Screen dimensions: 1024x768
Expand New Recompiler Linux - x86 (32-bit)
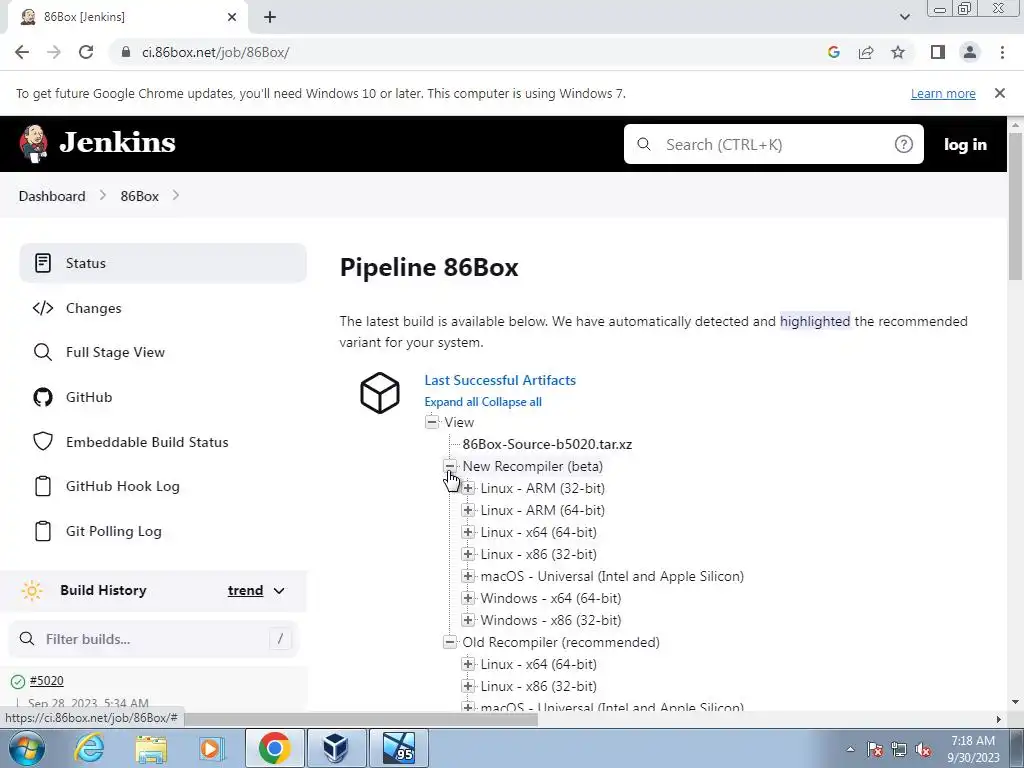(468, 554)
